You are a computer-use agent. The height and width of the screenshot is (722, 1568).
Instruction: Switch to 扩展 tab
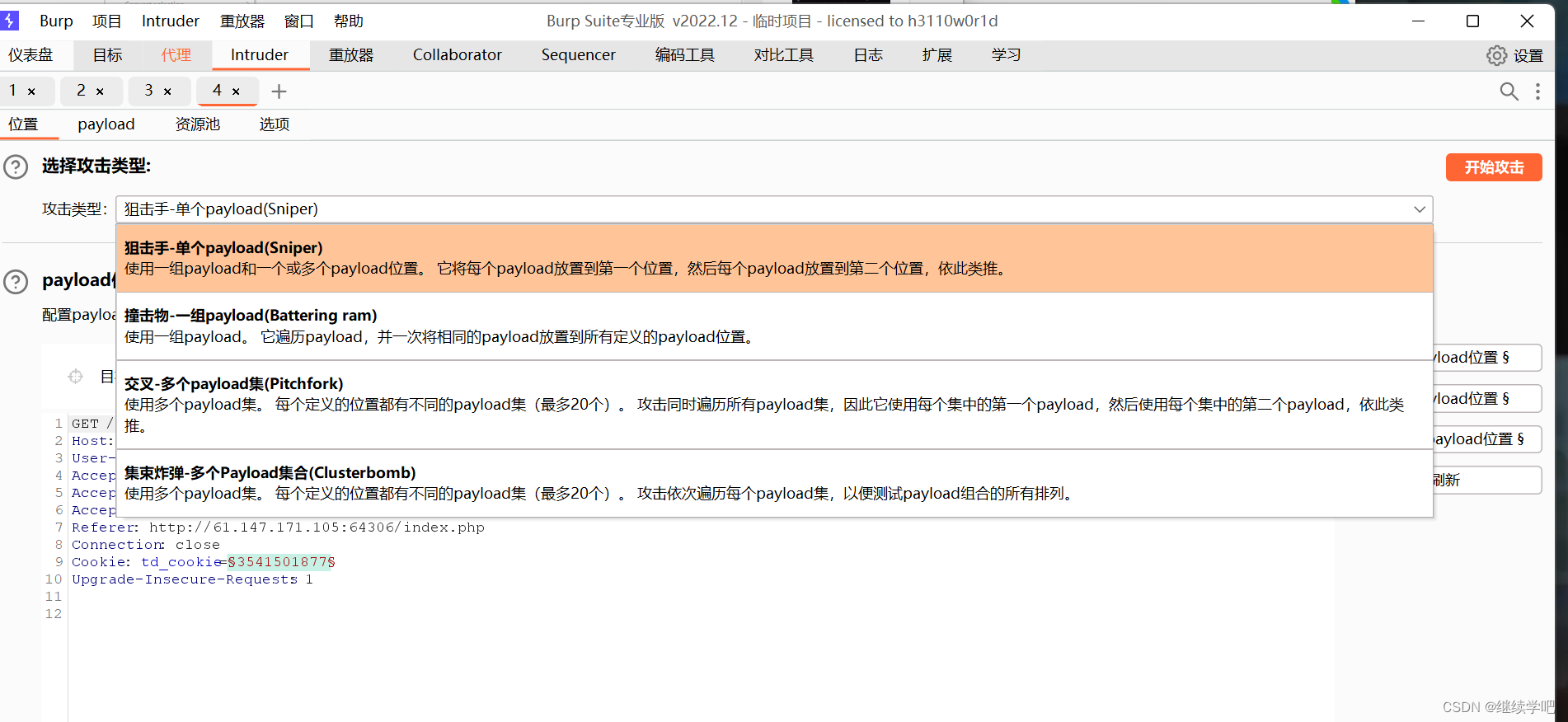pos(937,55)
